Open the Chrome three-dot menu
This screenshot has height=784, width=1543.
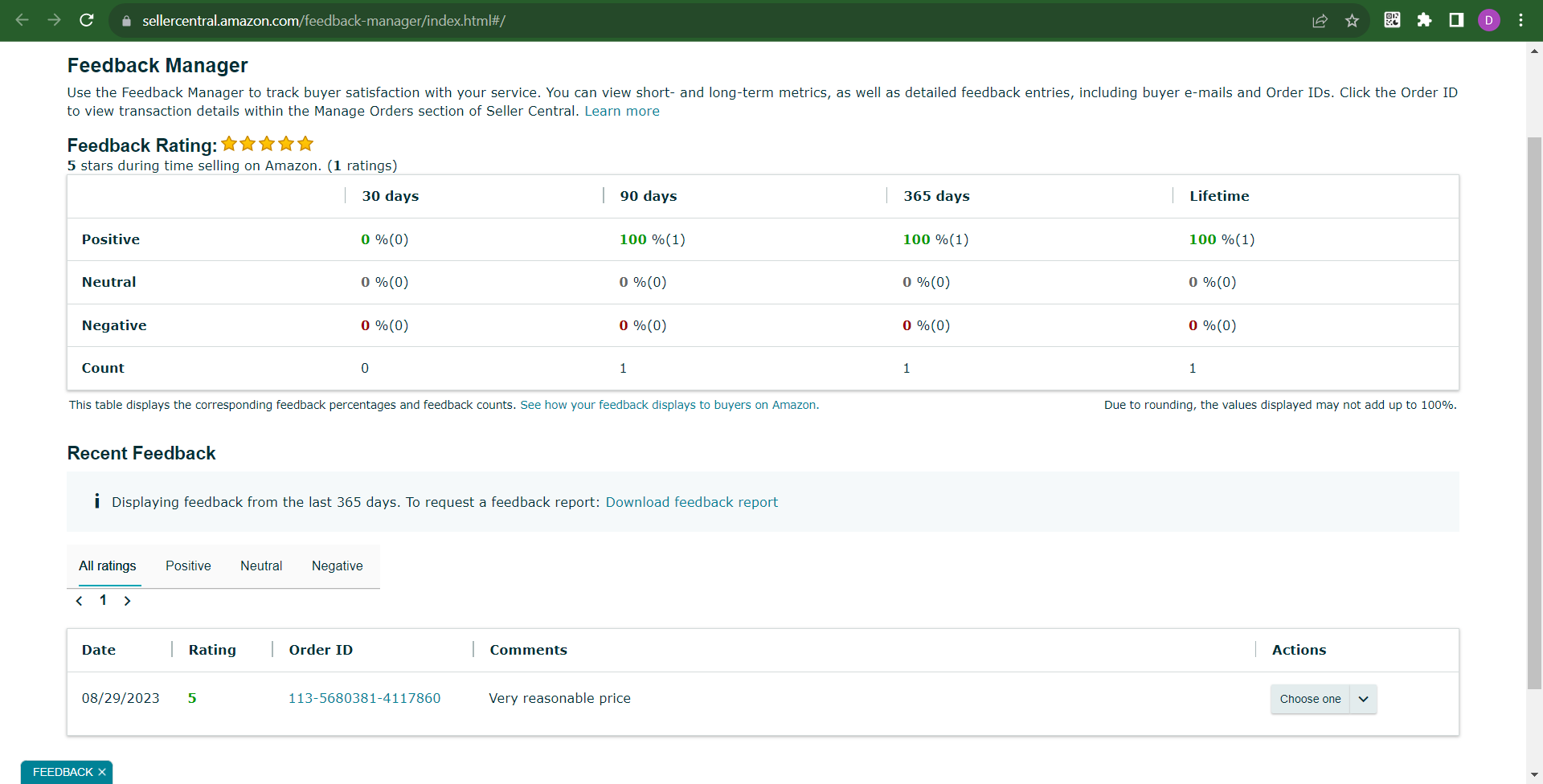1520,20
